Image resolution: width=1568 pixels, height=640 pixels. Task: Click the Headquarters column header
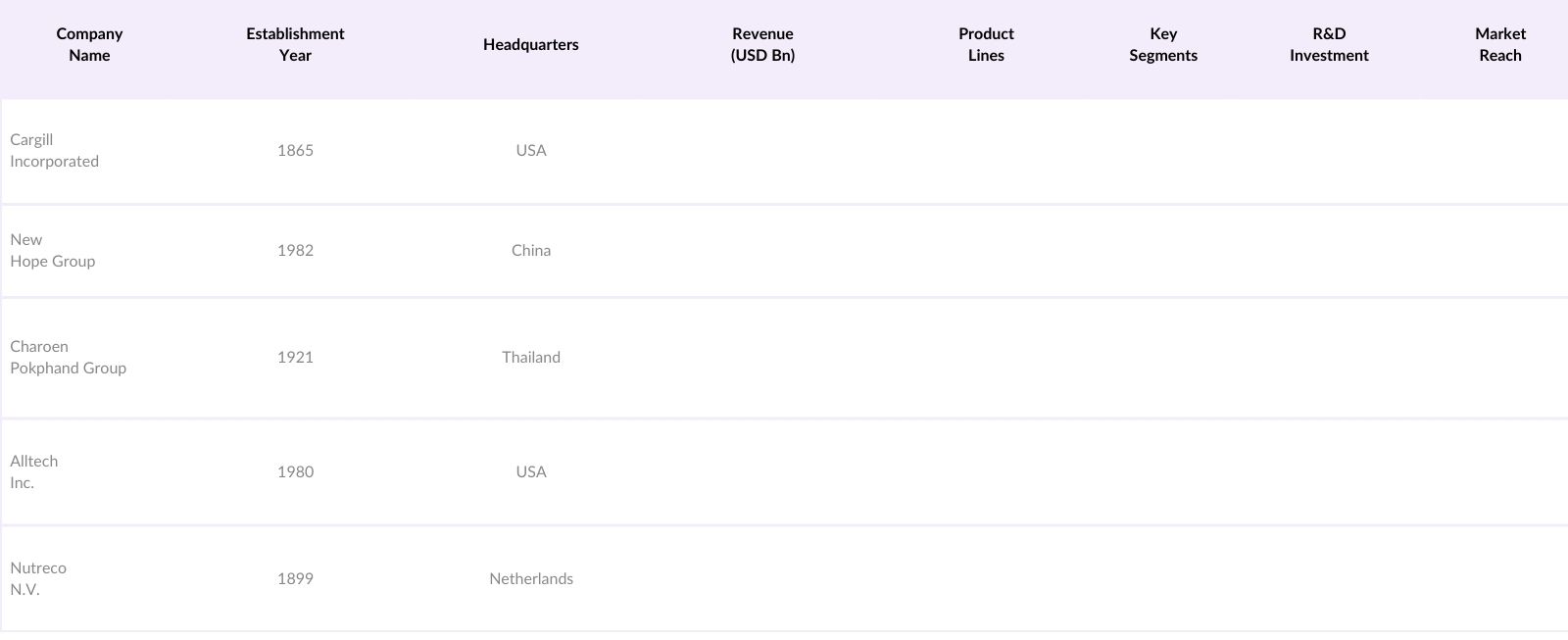(x=530, y=45)
